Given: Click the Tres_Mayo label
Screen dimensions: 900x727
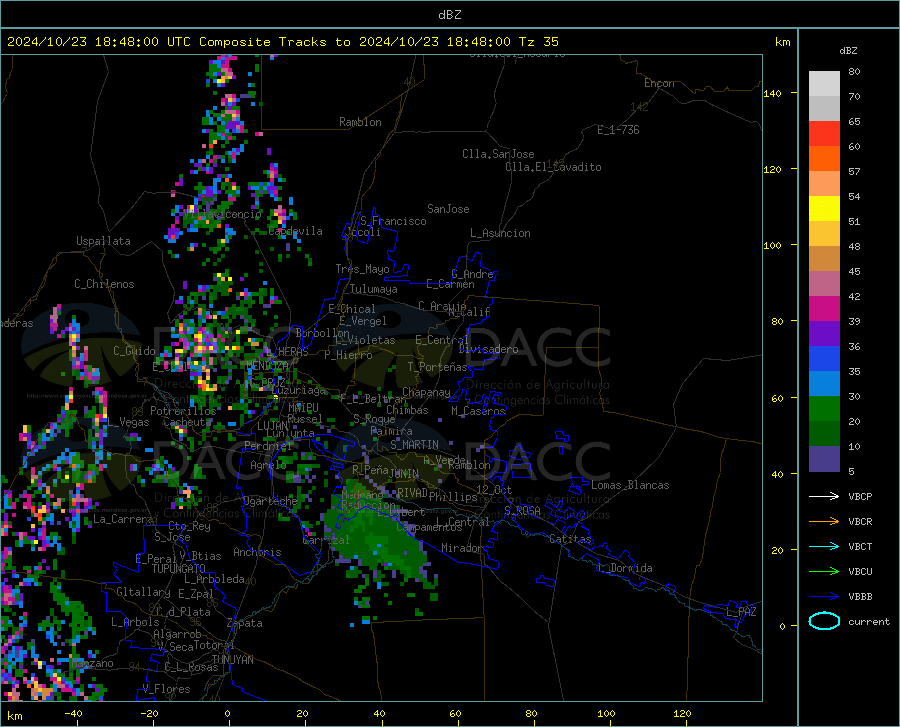Looking at the screenshot, I should (x=362, y=269).
